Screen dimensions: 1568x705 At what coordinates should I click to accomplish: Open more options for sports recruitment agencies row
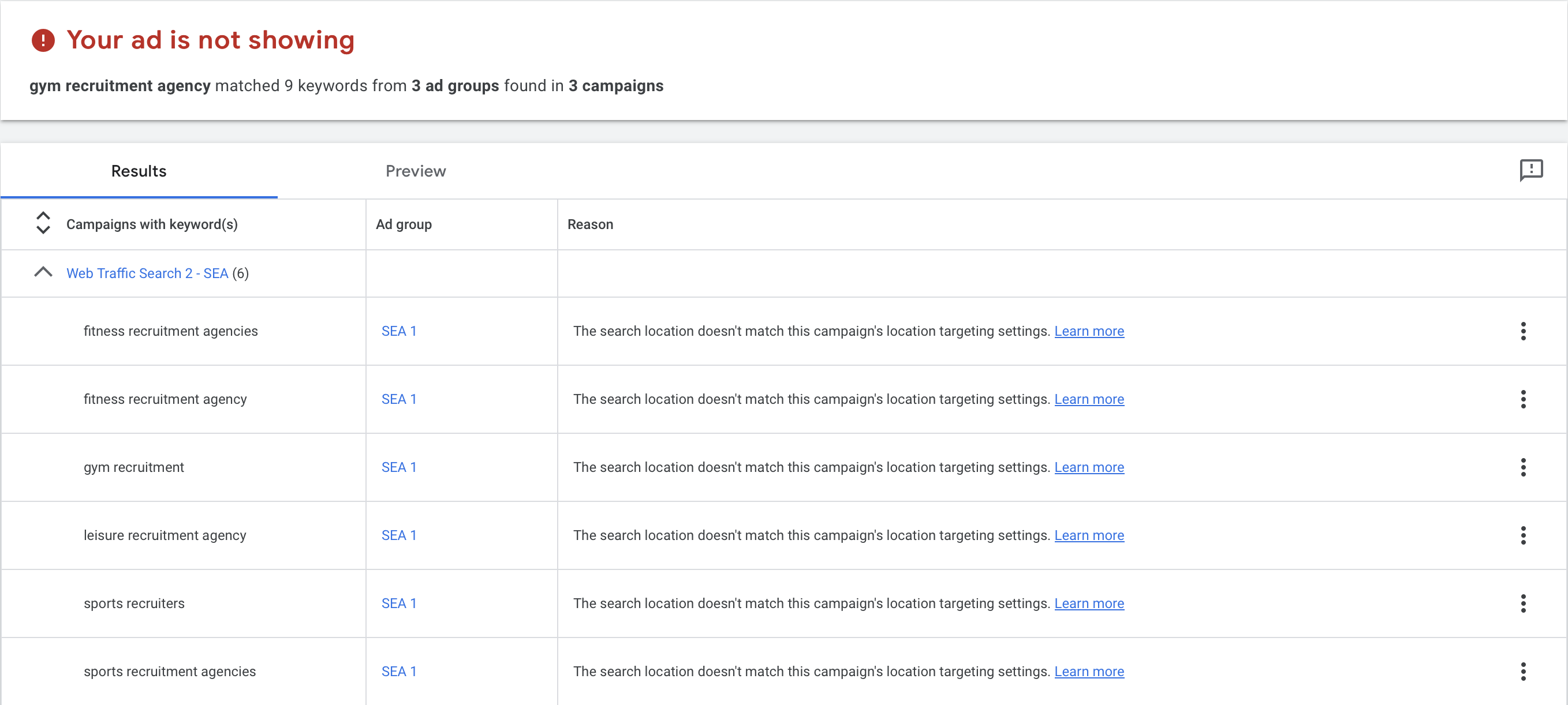[x=1523, y=672]
